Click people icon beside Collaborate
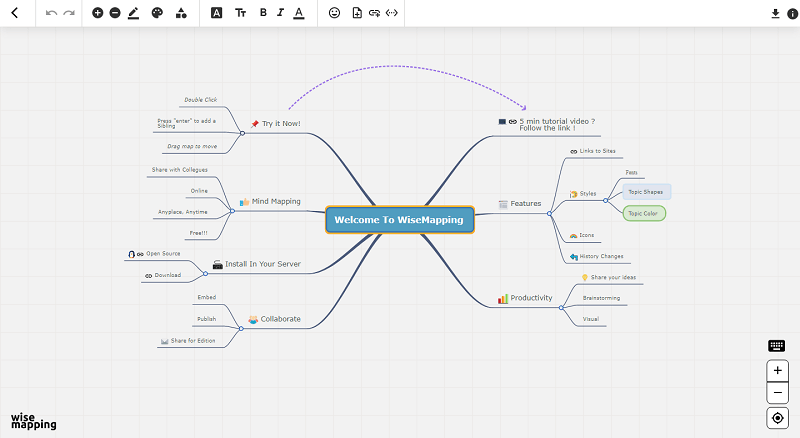Screen dimensions: 800x438 [x=253, y=320]
